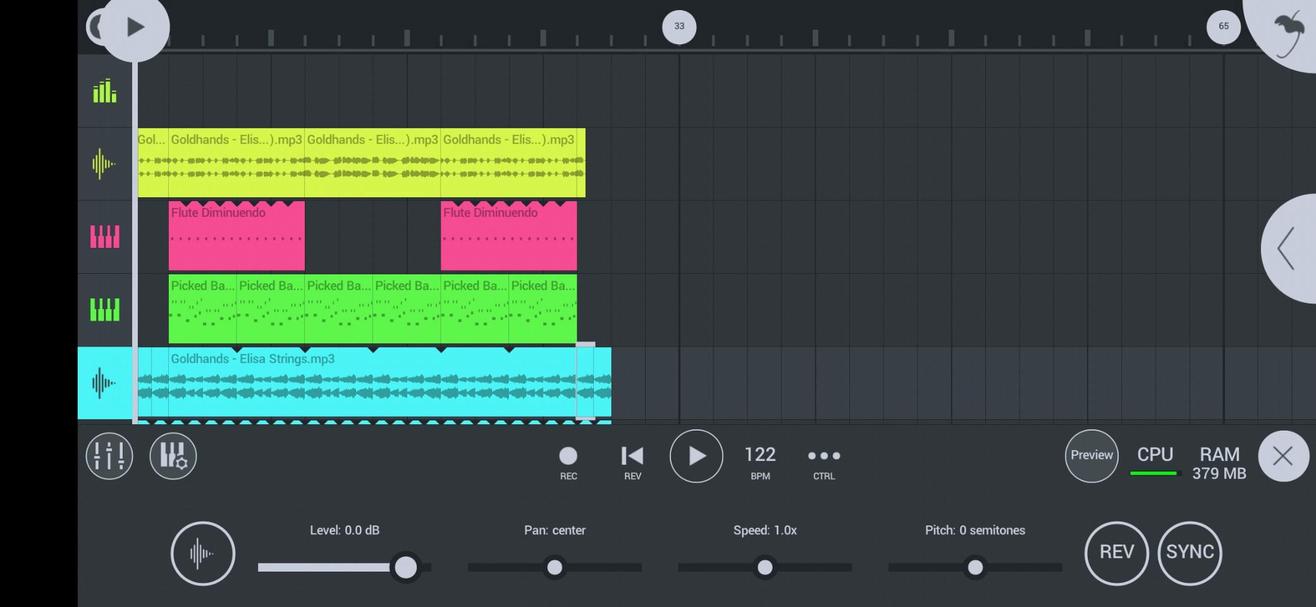Screen dimensions: 1316x607
Task: Select the green step sequencer track icon
Action: 104,90
